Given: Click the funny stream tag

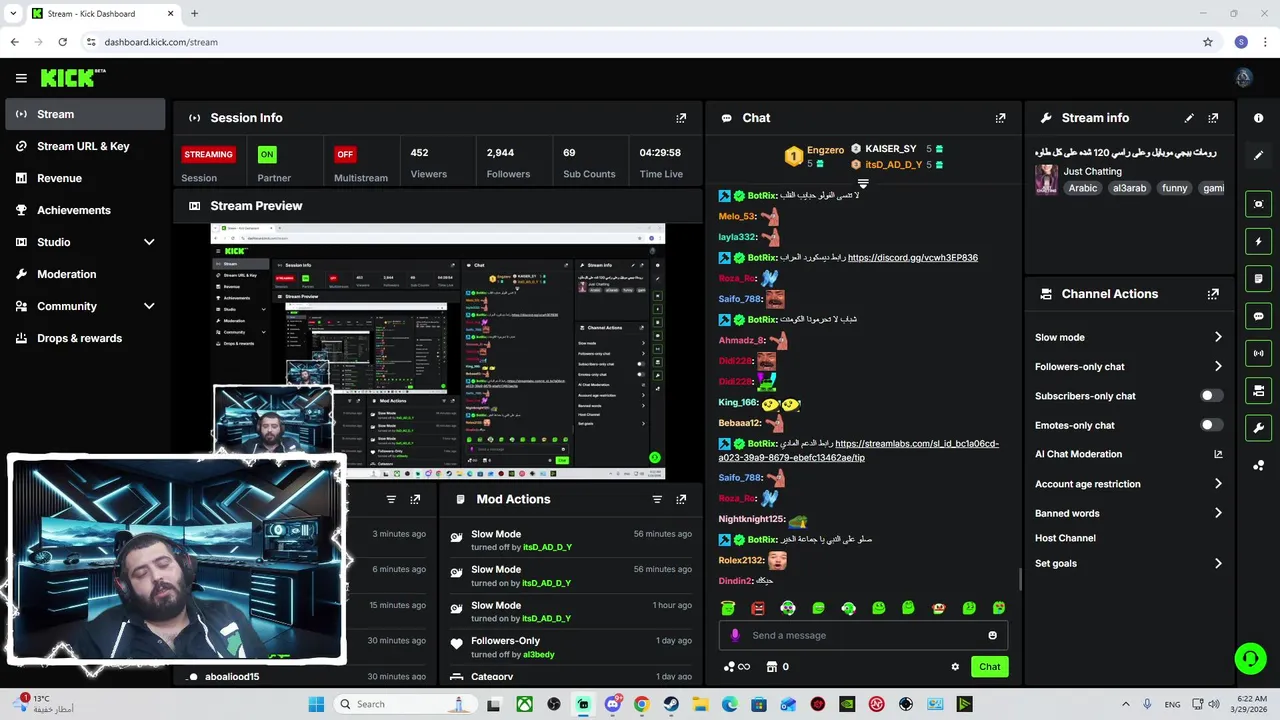Looking at the screenshot, I should point(1174,188).
